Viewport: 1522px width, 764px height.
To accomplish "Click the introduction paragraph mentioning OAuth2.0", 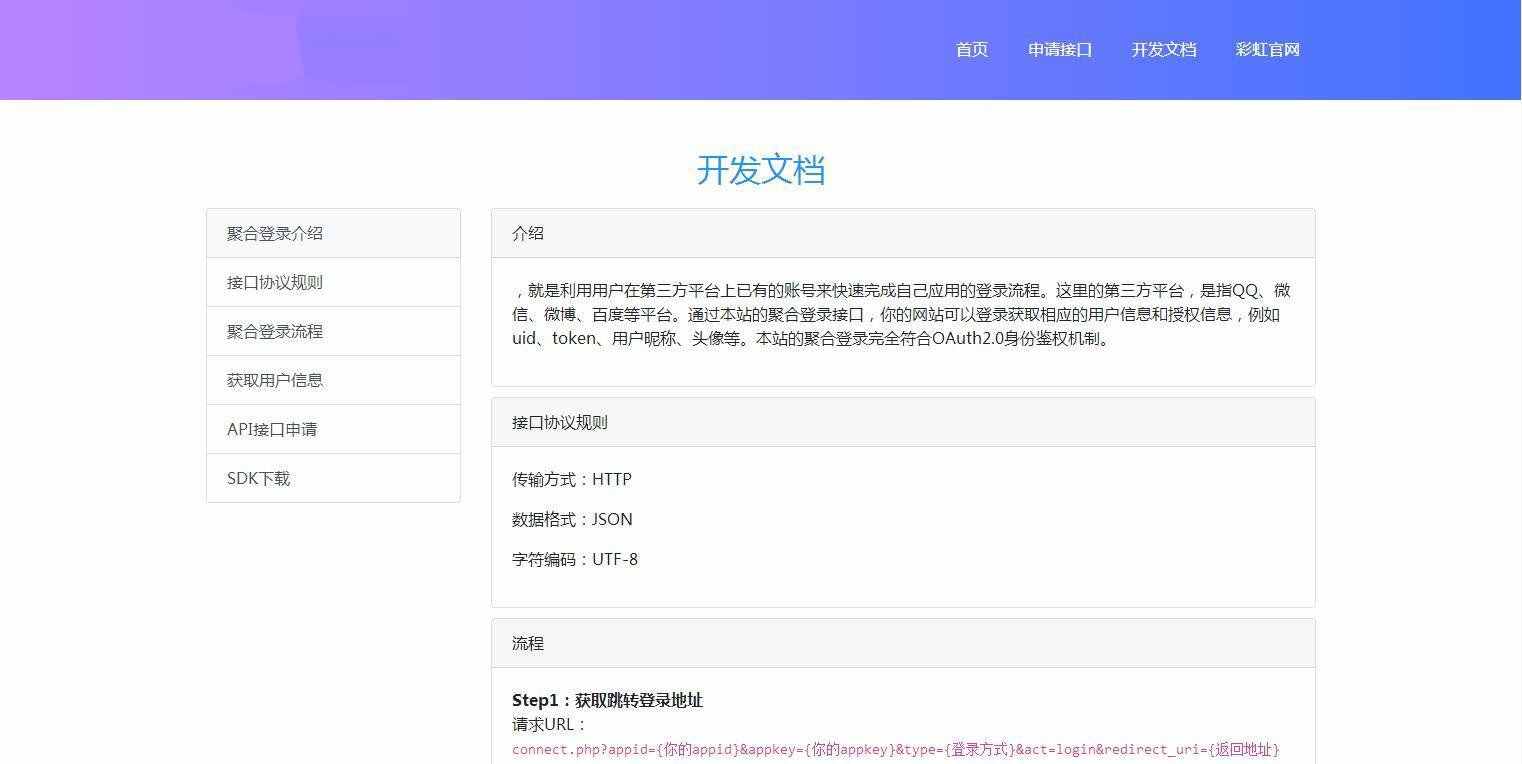I will pyautogui.click(x=902, y=315).
